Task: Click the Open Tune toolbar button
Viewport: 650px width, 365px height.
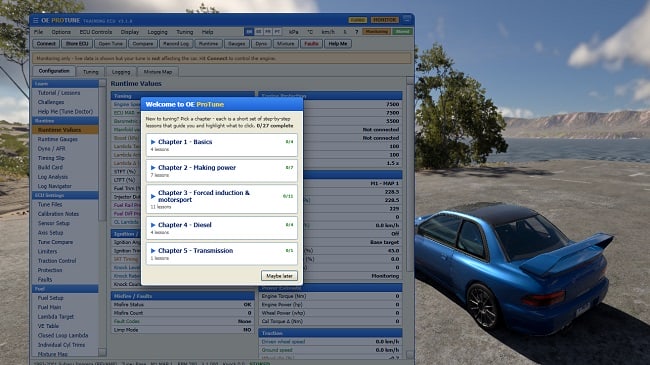Action: coord(110,44)
